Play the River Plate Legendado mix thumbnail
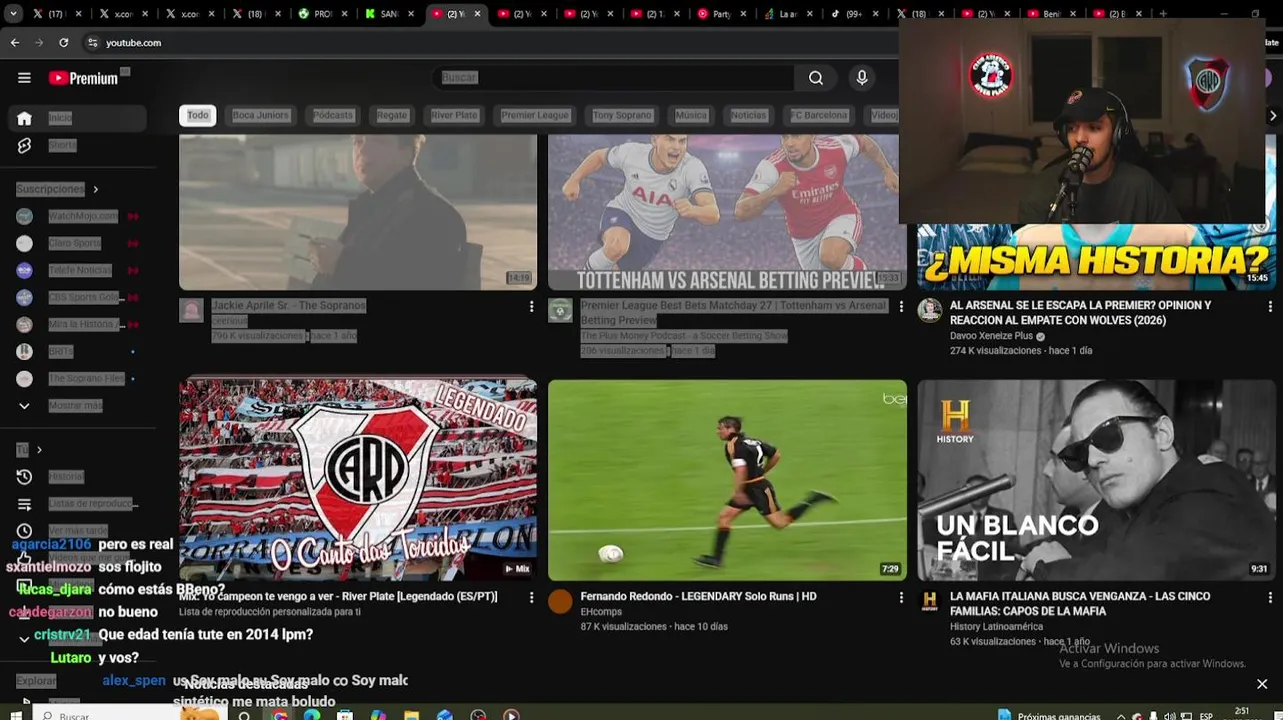Viewport: 1283px width, 720px height. point(358,479)
